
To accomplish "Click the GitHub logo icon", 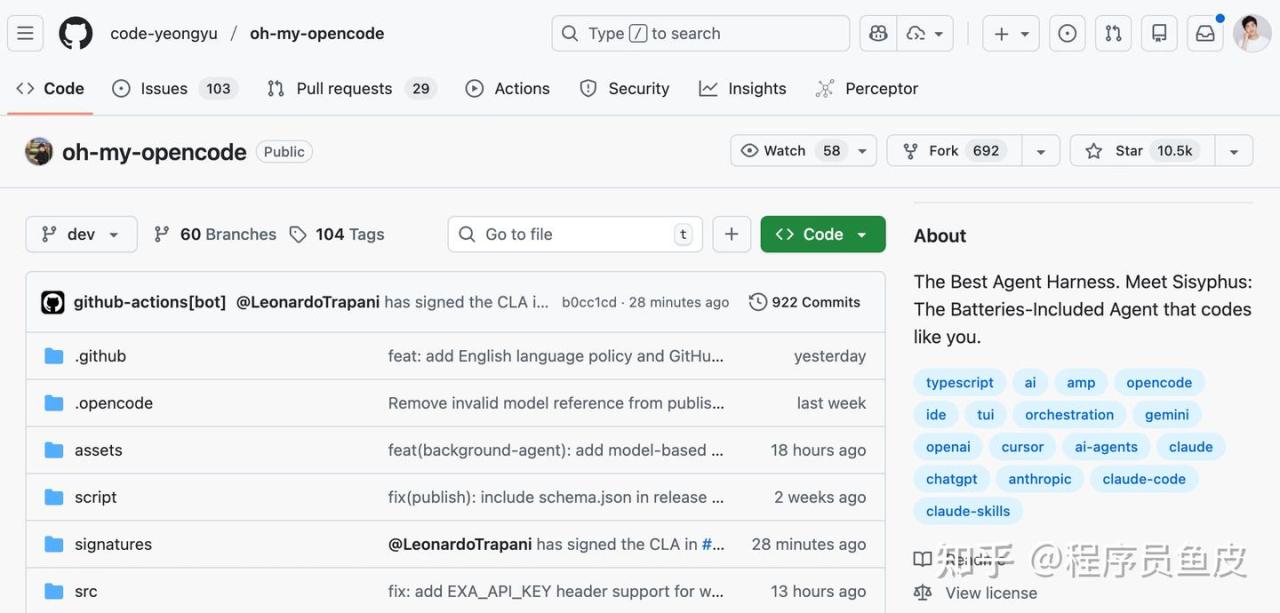I will pyautogui.click(x=76, y=33).
